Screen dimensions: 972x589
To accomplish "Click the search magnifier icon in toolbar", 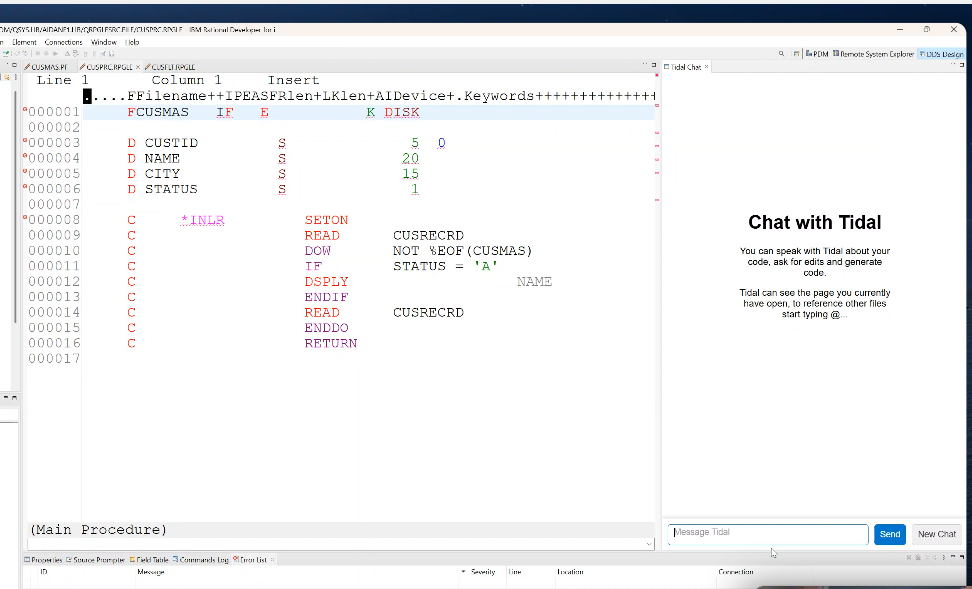I will click(782, 54).
